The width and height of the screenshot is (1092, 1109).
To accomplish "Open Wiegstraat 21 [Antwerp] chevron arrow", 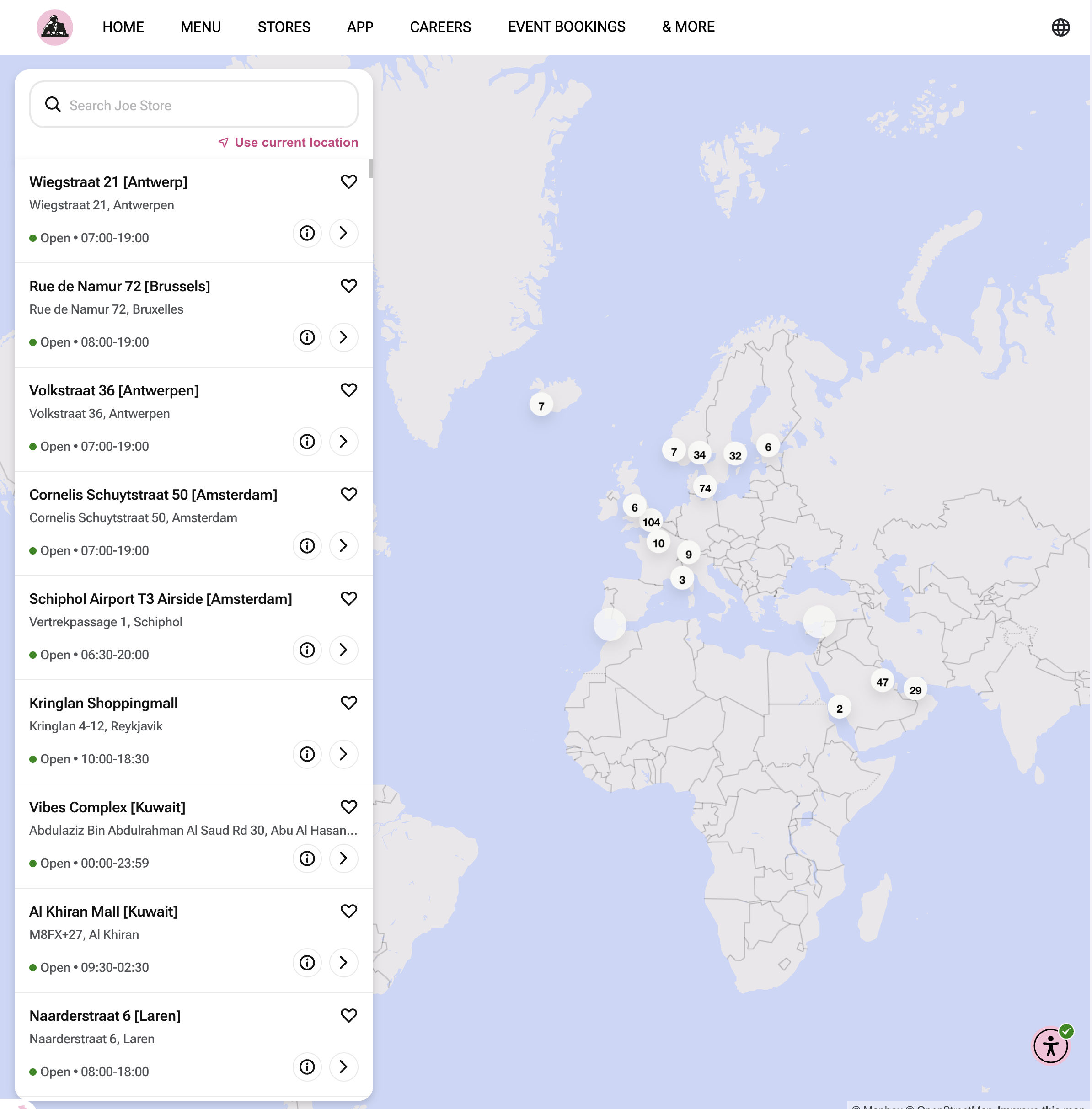I will (343, 233).
